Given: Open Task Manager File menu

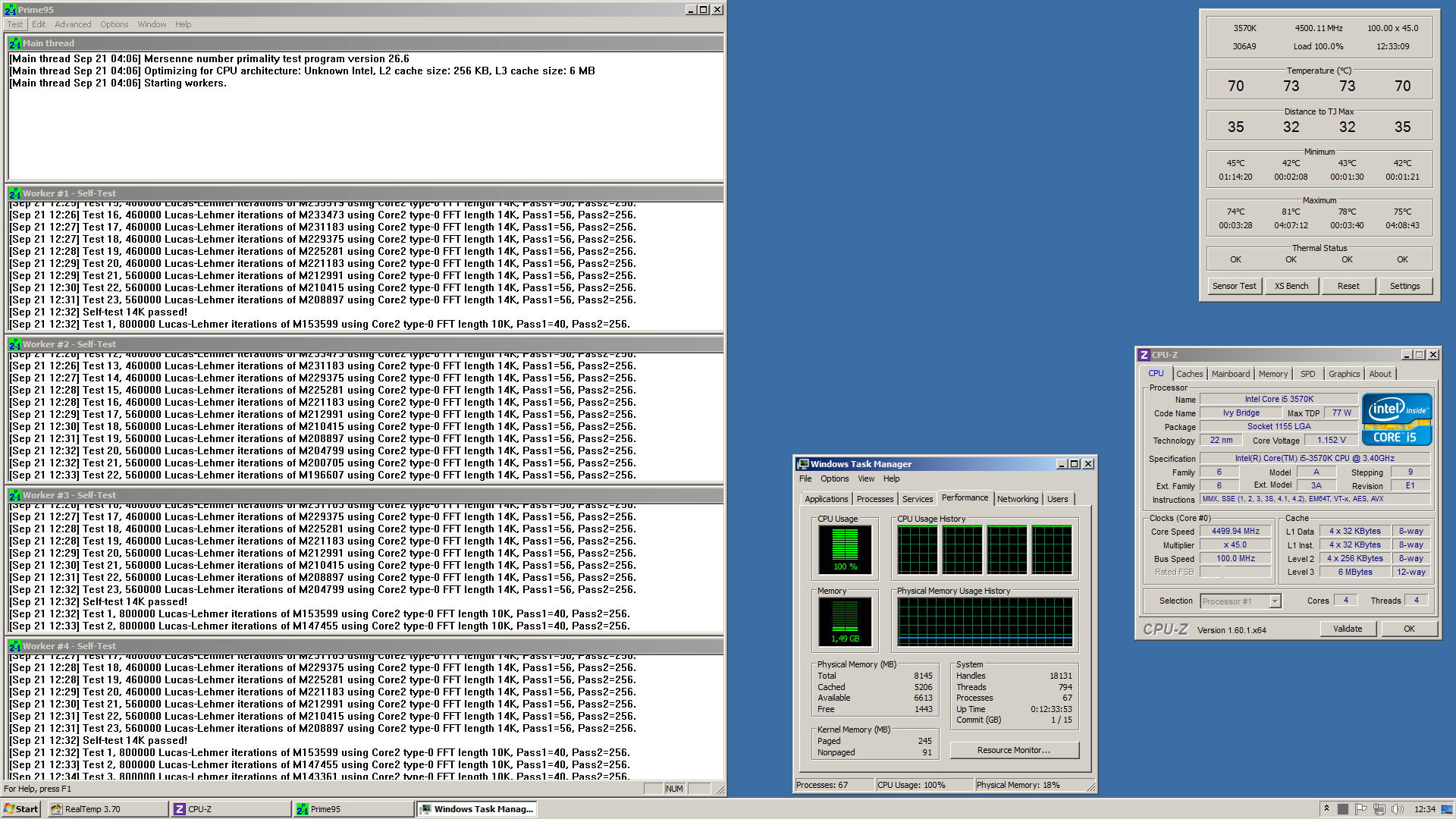Looking at the screenshot, I should tap(805, 479).
